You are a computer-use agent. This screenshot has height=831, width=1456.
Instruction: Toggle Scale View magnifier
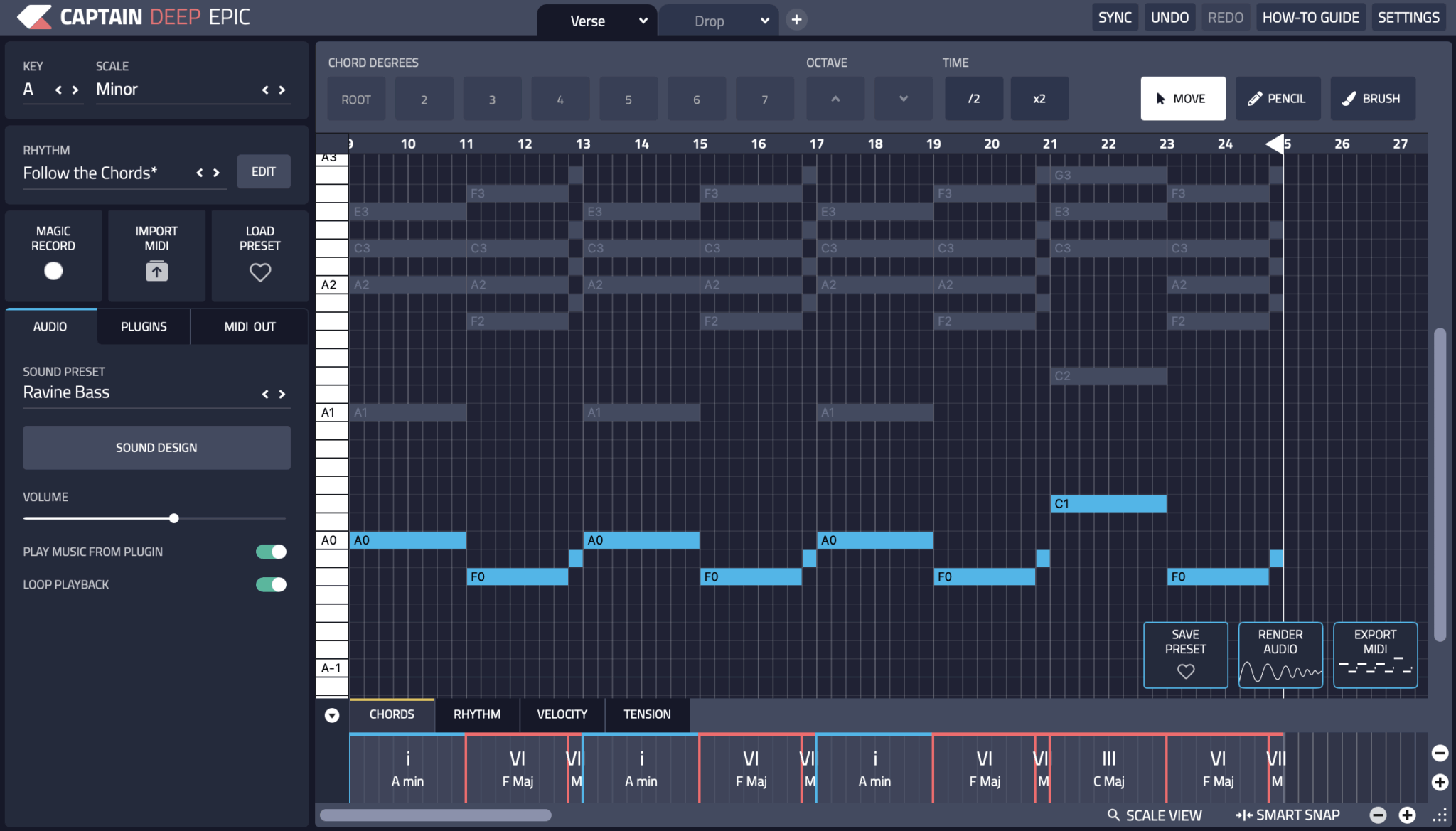tap(1155, 815)
